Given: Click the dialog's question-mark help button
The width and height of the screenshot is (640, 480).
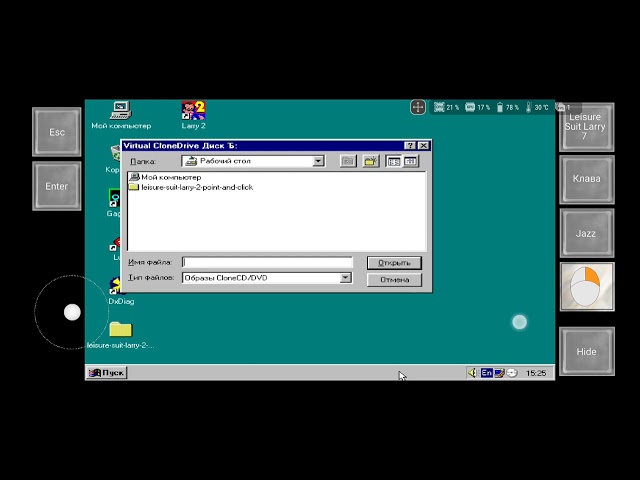Looking at the screenshot, I should click(x=410, y=146).
